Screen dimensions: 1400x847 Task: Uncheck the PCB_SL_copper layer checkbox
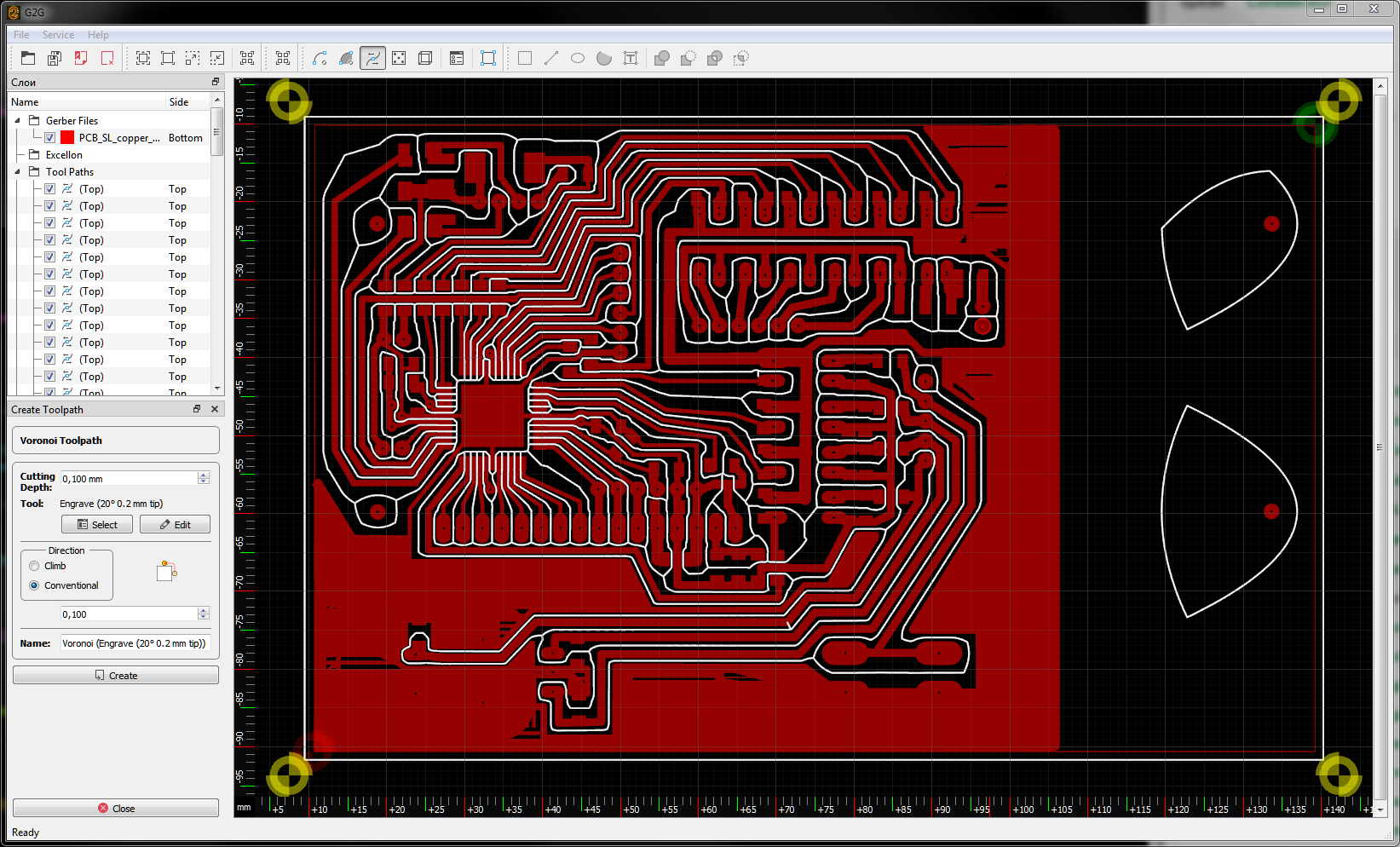(50, 138)
